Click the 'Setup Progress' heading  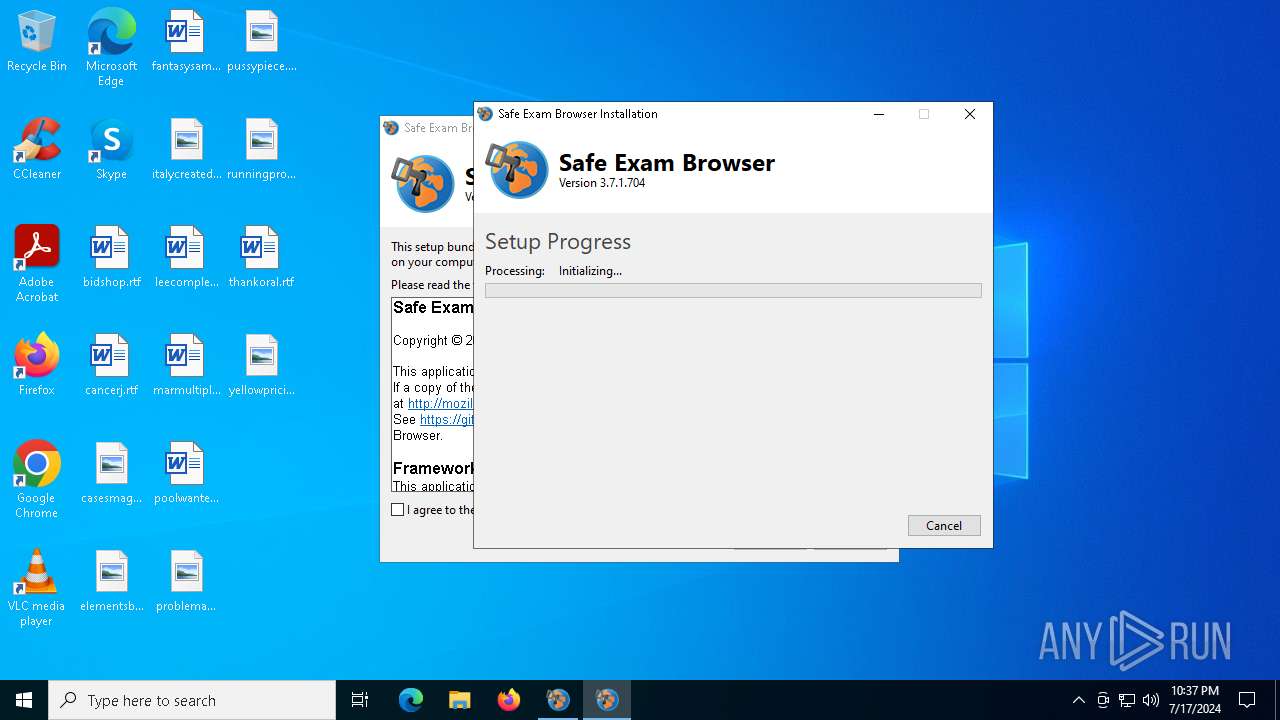click(558, 242)
